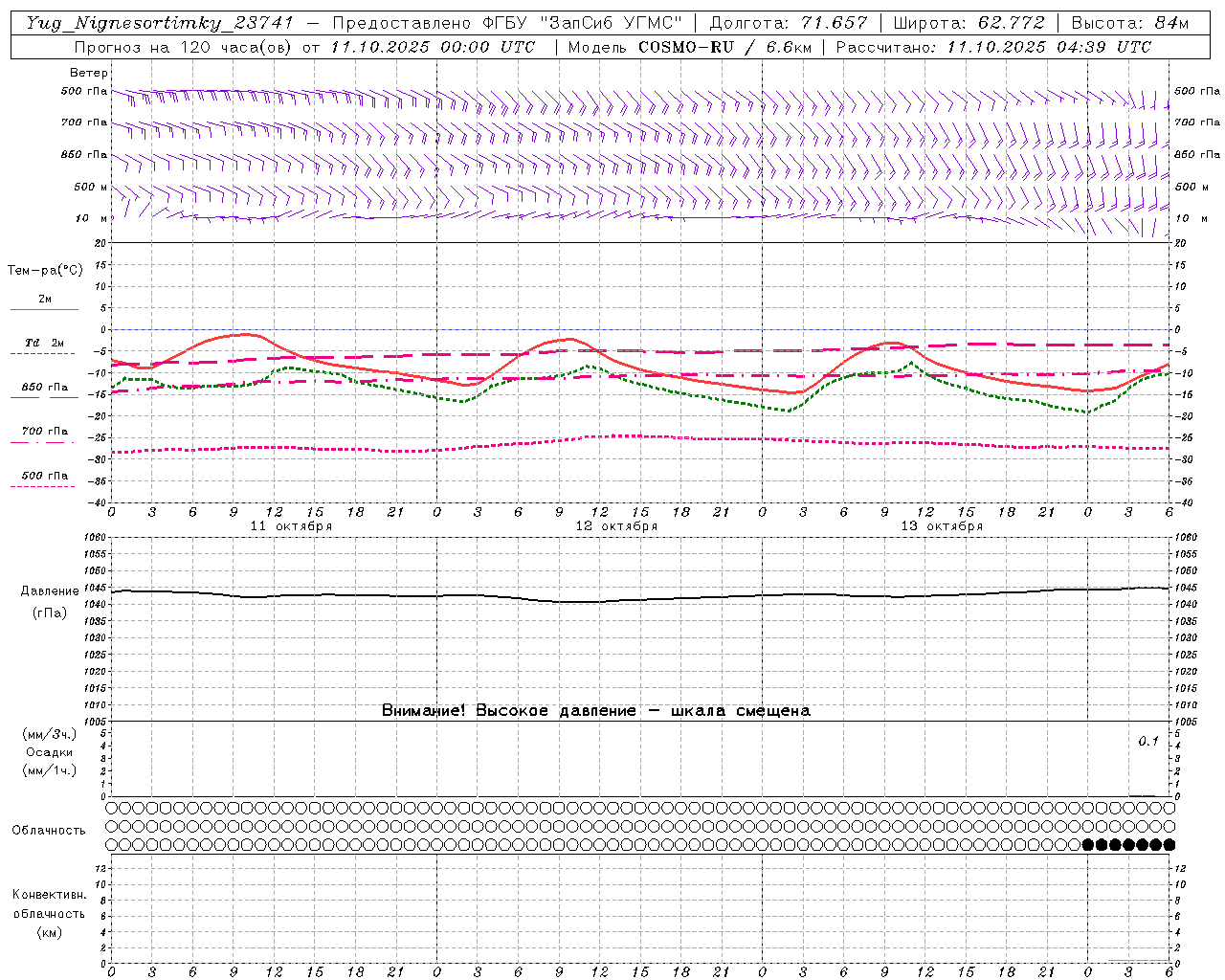Click the "Прогноз на 120 часа(ов)" text
Screen dimensions: 1225x980
185,47
